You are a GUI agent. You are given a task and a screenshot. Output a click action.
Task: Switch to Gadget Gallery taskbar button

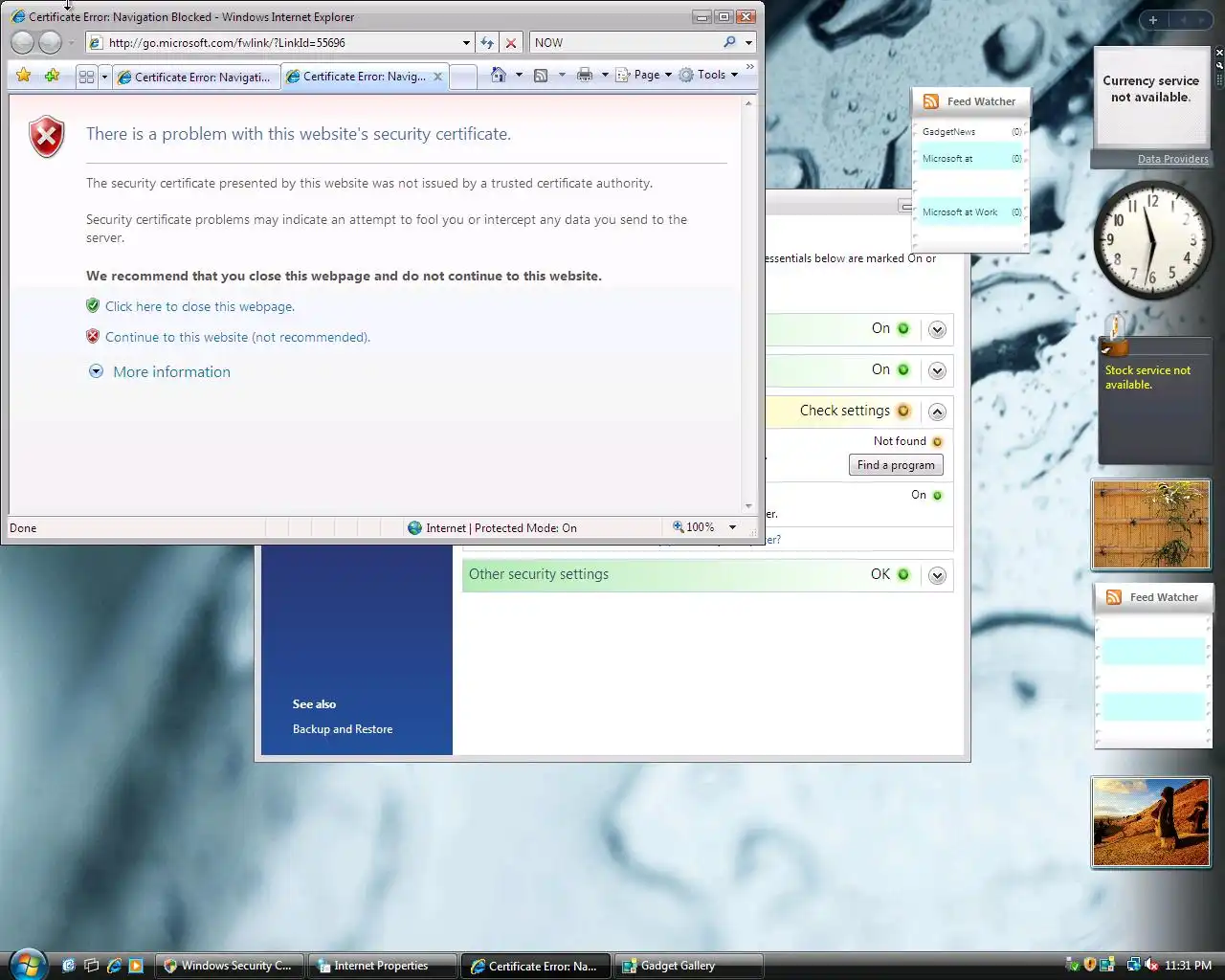(x=689, y=966)
